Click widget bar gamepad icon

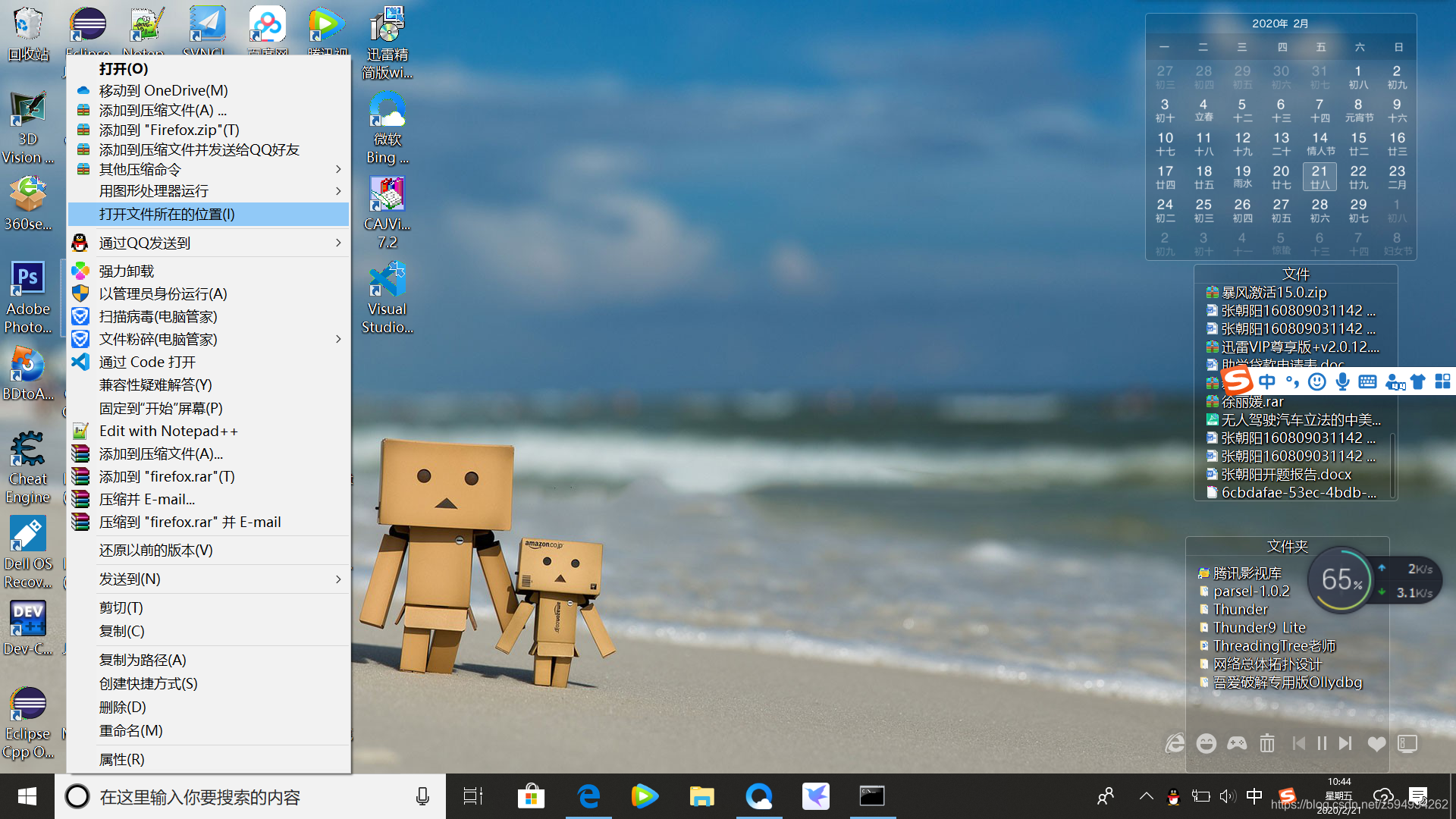coord(1237,743)
